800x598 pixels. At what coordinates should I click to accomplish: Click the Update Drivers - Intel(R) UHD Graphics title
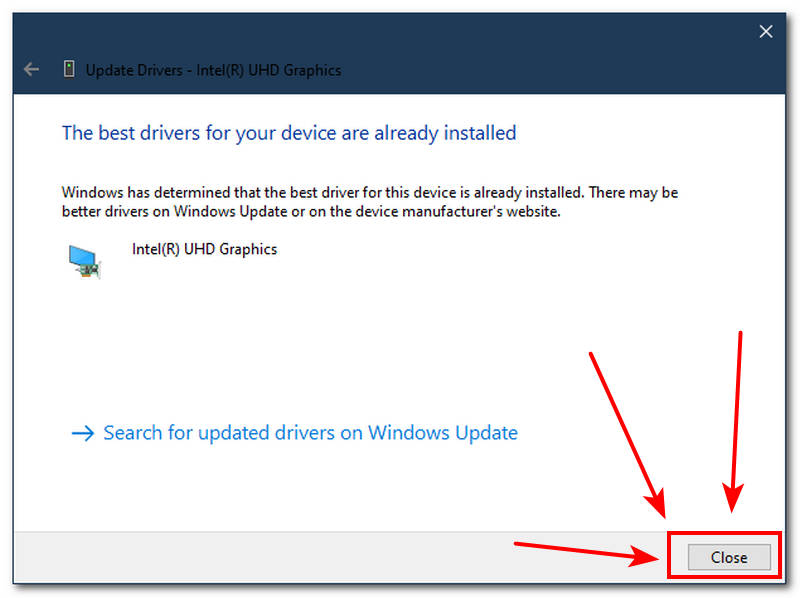(x=213, y=70)
